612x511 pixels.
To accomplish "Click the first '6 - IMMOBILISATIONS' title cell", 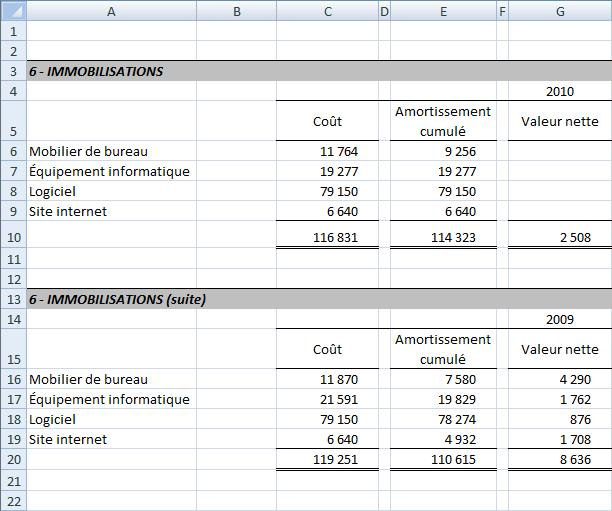I will pos(96,72).
